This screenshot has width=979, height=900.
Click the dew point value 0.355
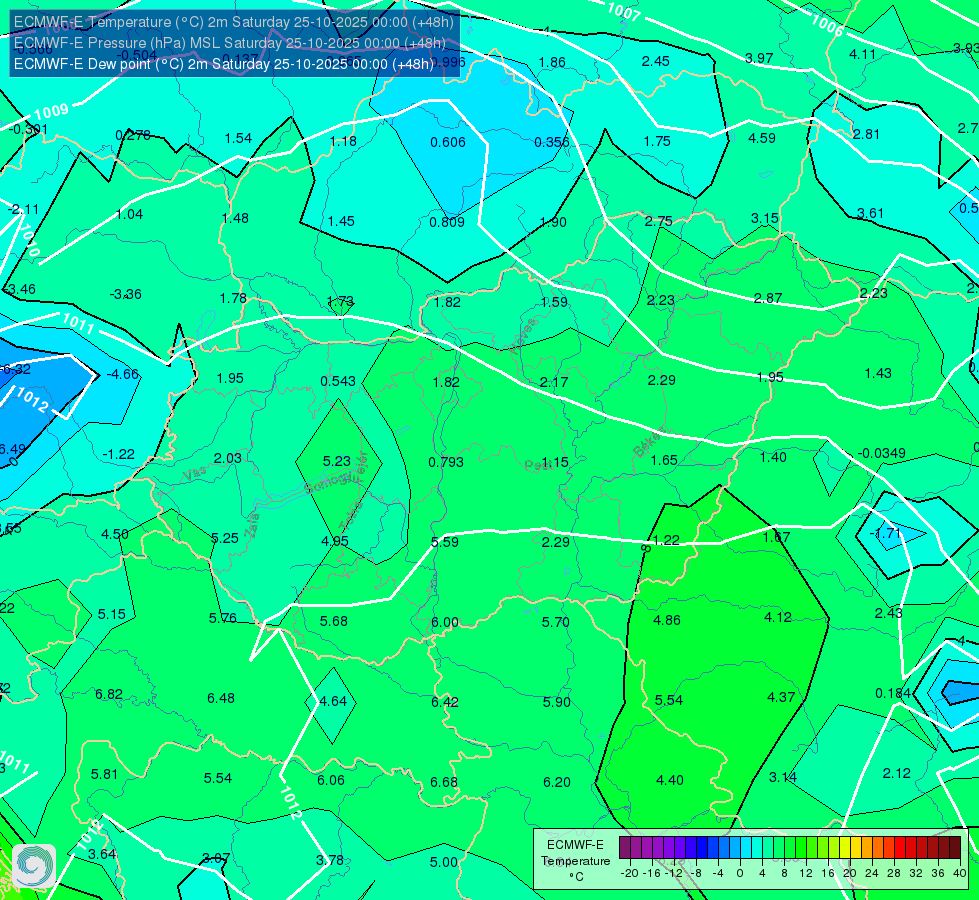click(x=551, y=142)
